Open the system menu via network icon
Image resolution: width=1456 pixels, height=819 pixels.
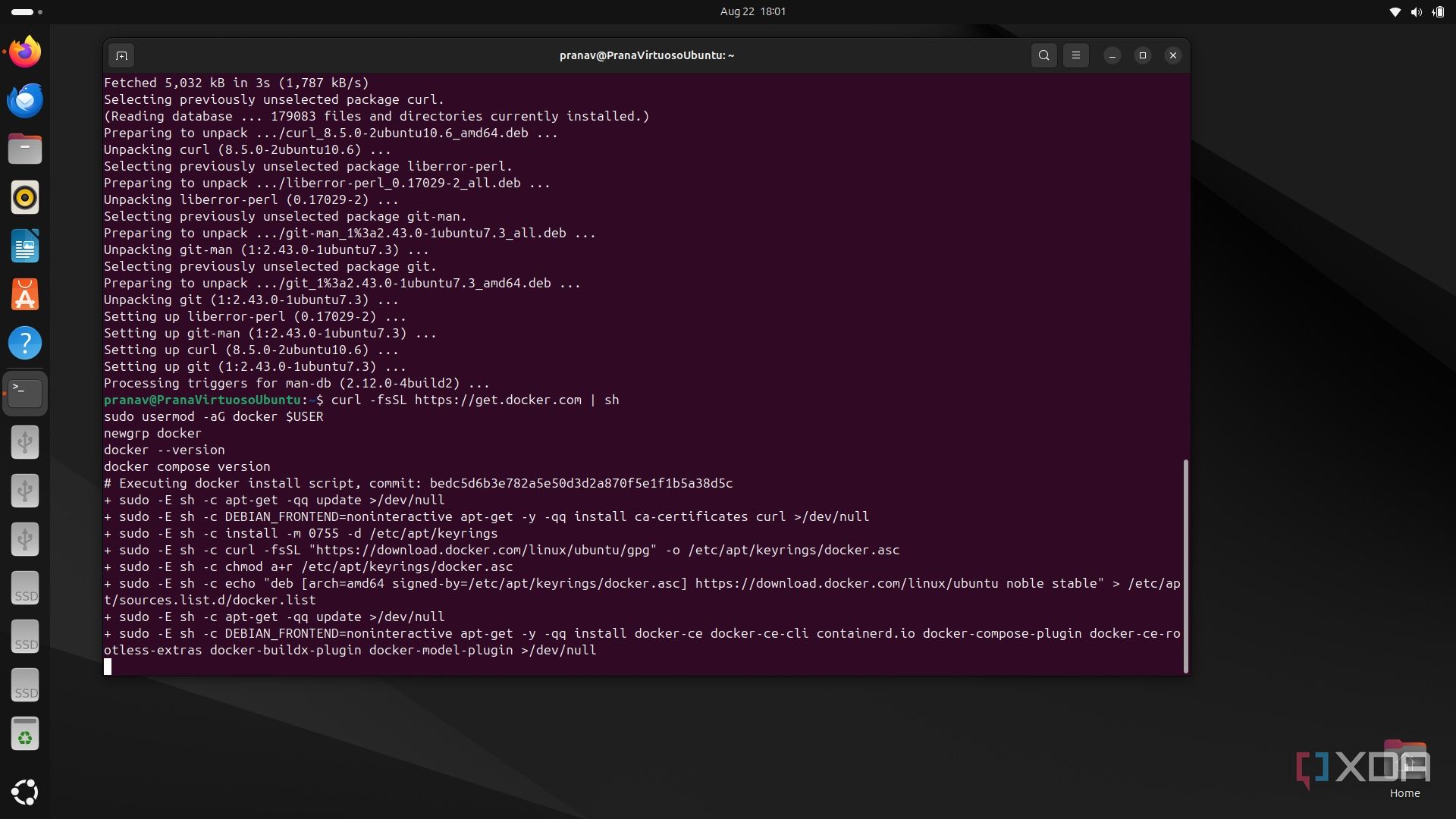tap(1395, 11)
